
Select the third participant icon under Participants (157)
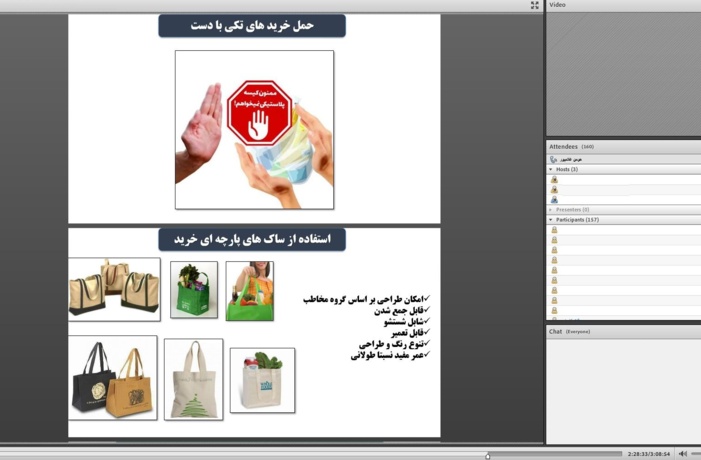pos(554,250)
